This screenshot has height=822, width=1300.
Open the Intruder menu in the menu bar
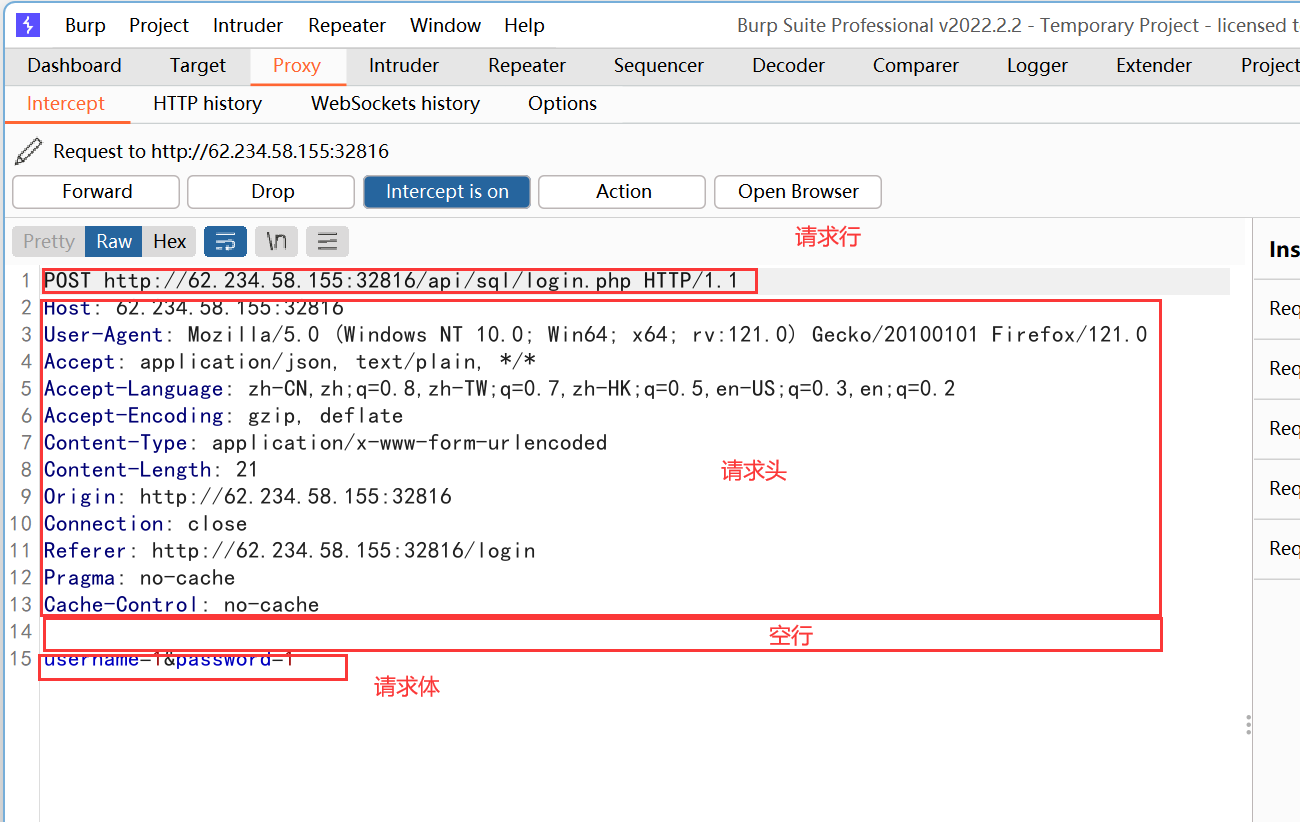[248, 25]
